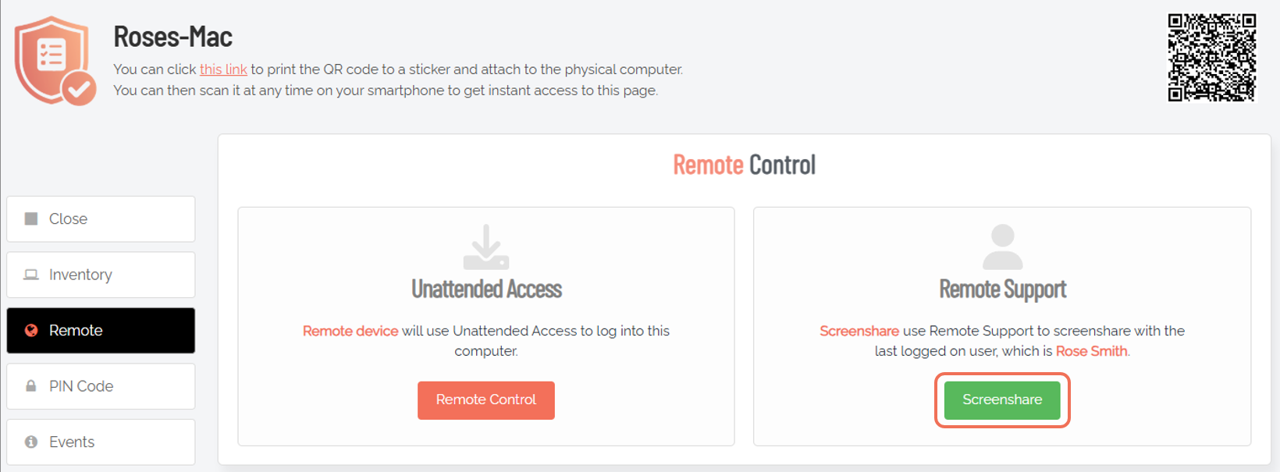The height and width of the screenshot is (472, 1280).
Task: Start a session with the green Screenshare button
Action: click(1002, 400)
